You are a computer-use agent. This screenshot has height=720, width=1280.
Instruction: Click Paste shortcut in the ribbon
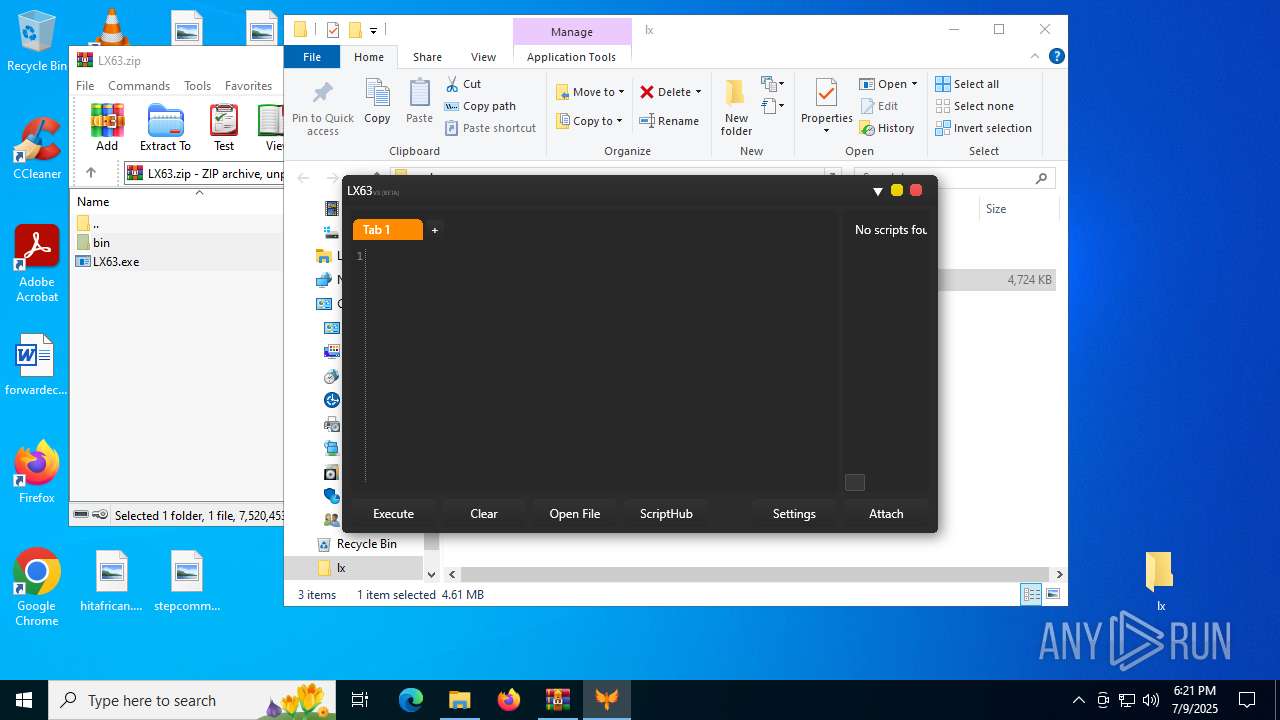coord(490,128)
